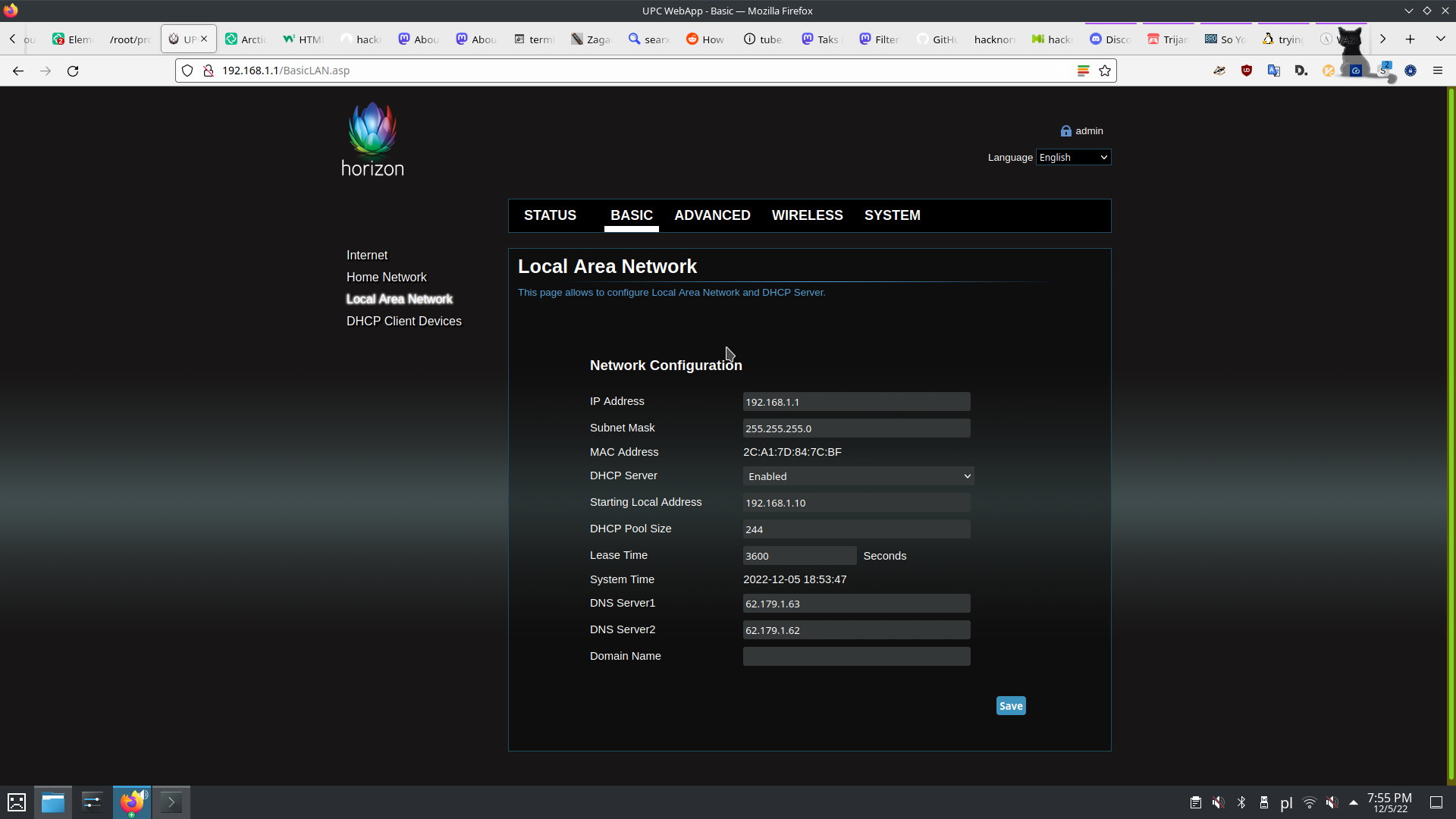1456x819 pixels.
Task: Click the DNS Server2 field
Action: point(857,630)
